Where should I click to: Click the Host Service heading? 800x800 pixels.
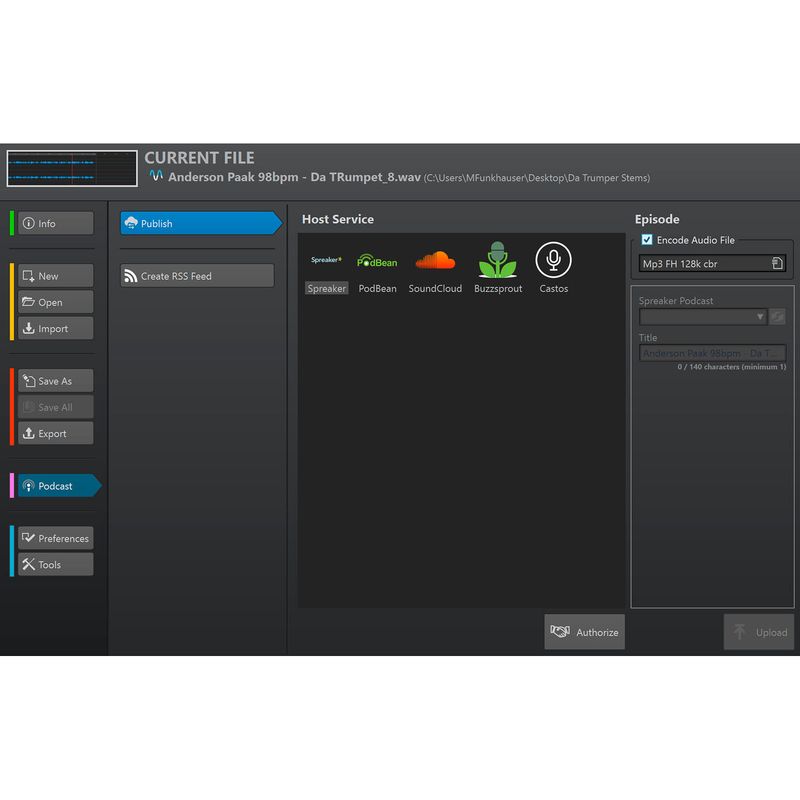(338, 219)
